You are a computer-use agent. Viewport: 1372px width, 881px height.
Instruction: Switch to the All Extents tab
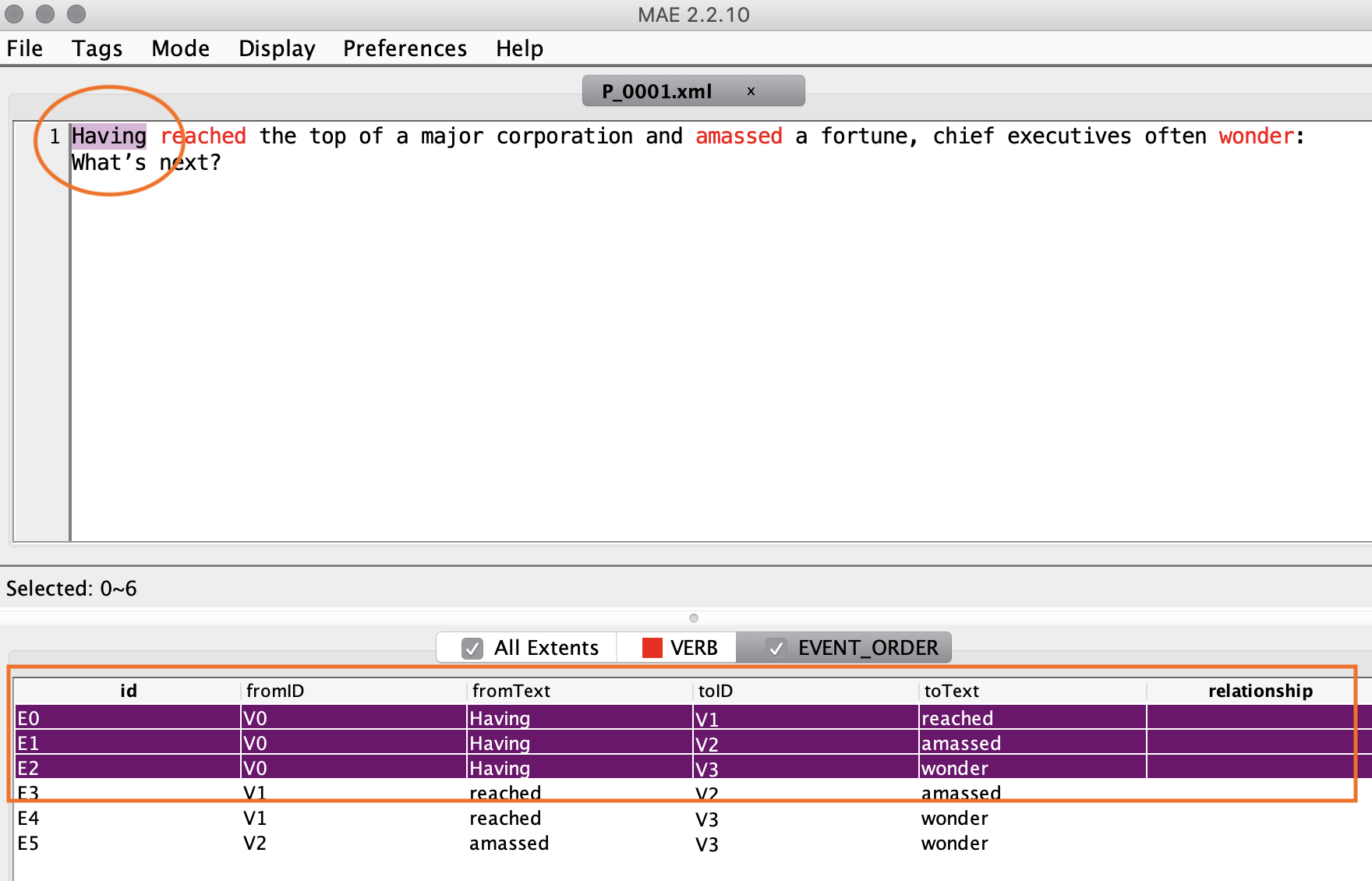click(527, 648)
